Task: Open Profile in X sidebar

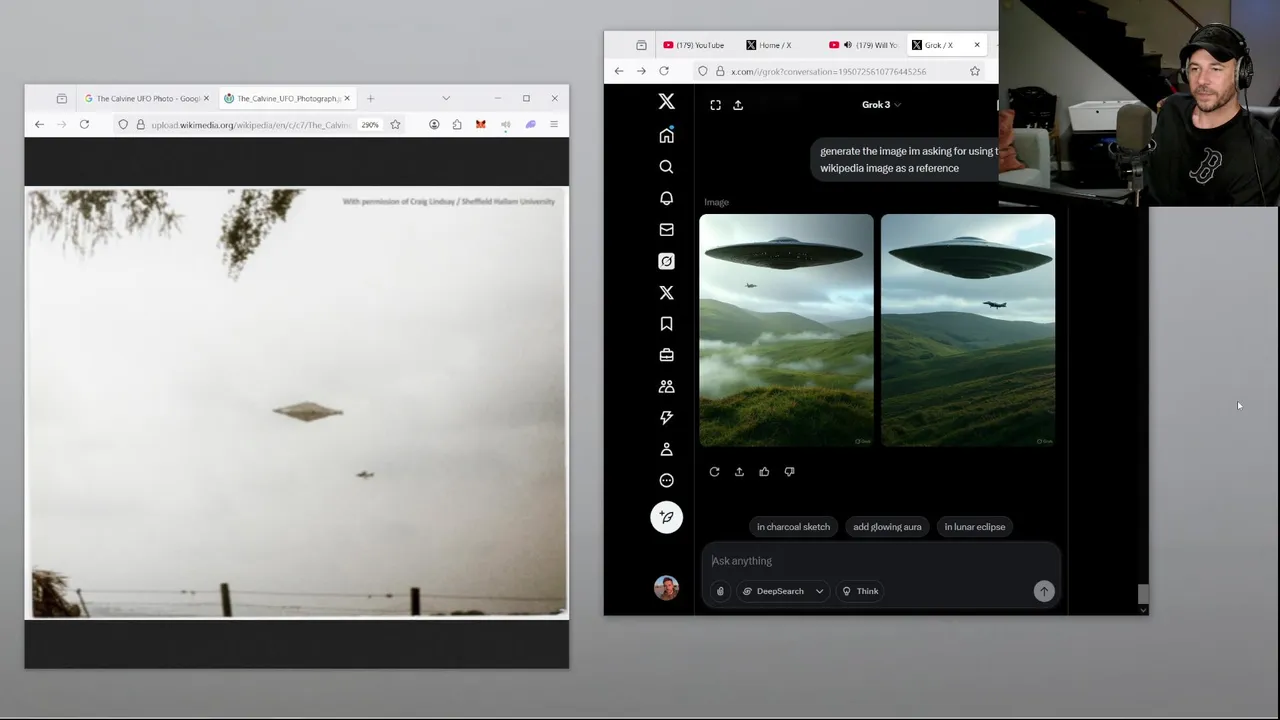Action: tap(666, 449)
